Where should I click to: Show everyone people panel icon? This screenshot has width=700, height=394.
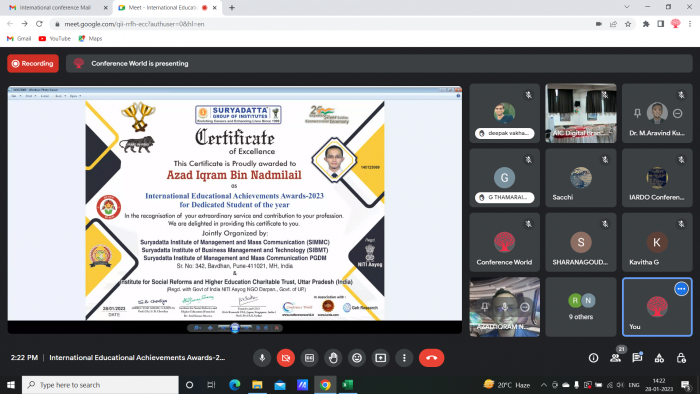(616, 358)
